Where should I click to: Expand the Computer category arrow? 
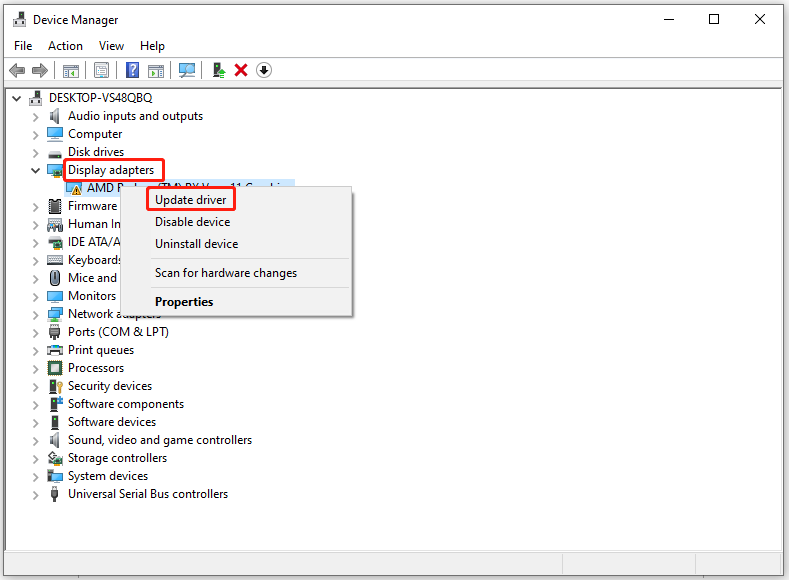pyautogui.click(x=35, y=135)
